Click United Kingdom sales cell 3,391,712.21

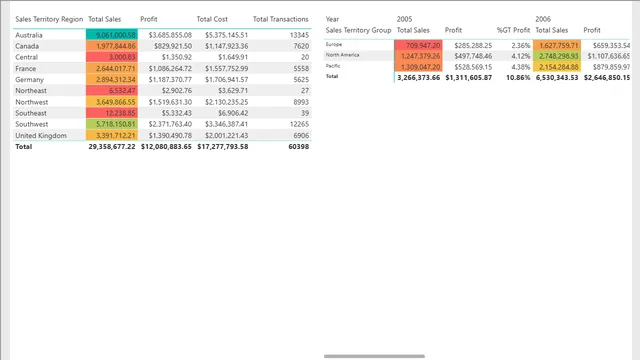[112, 136]
